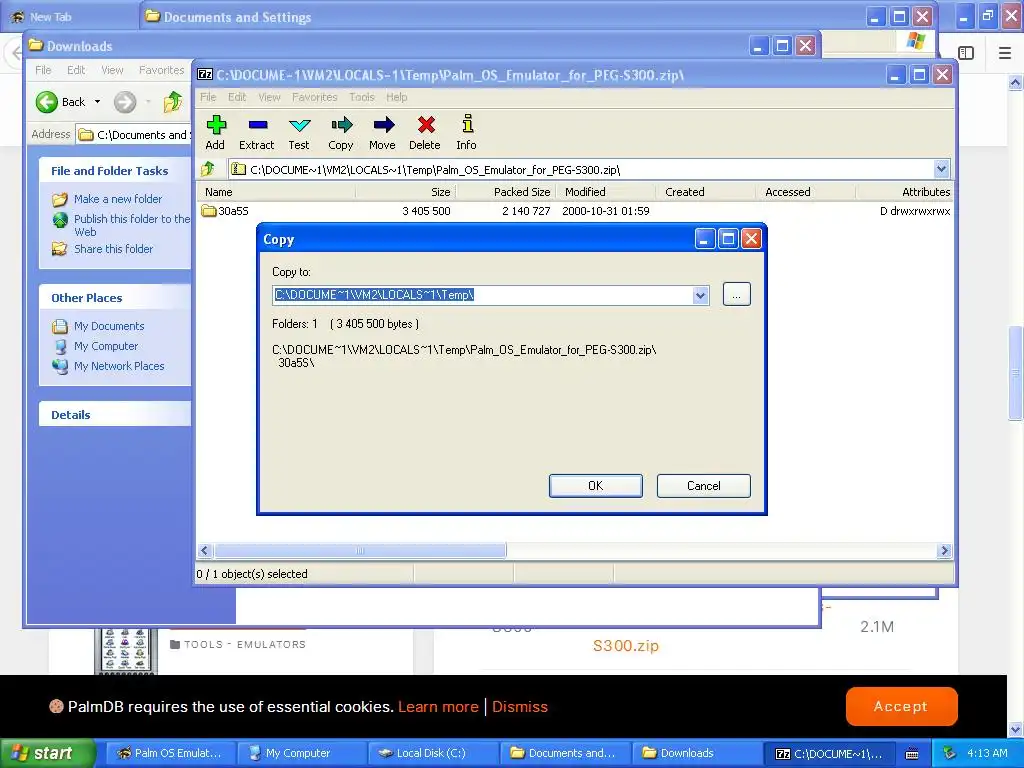Image resolution: width=1024 pixels, height=768 pixels.
Task: Sort by Attributes column header
Action: [x=904, y=192]
